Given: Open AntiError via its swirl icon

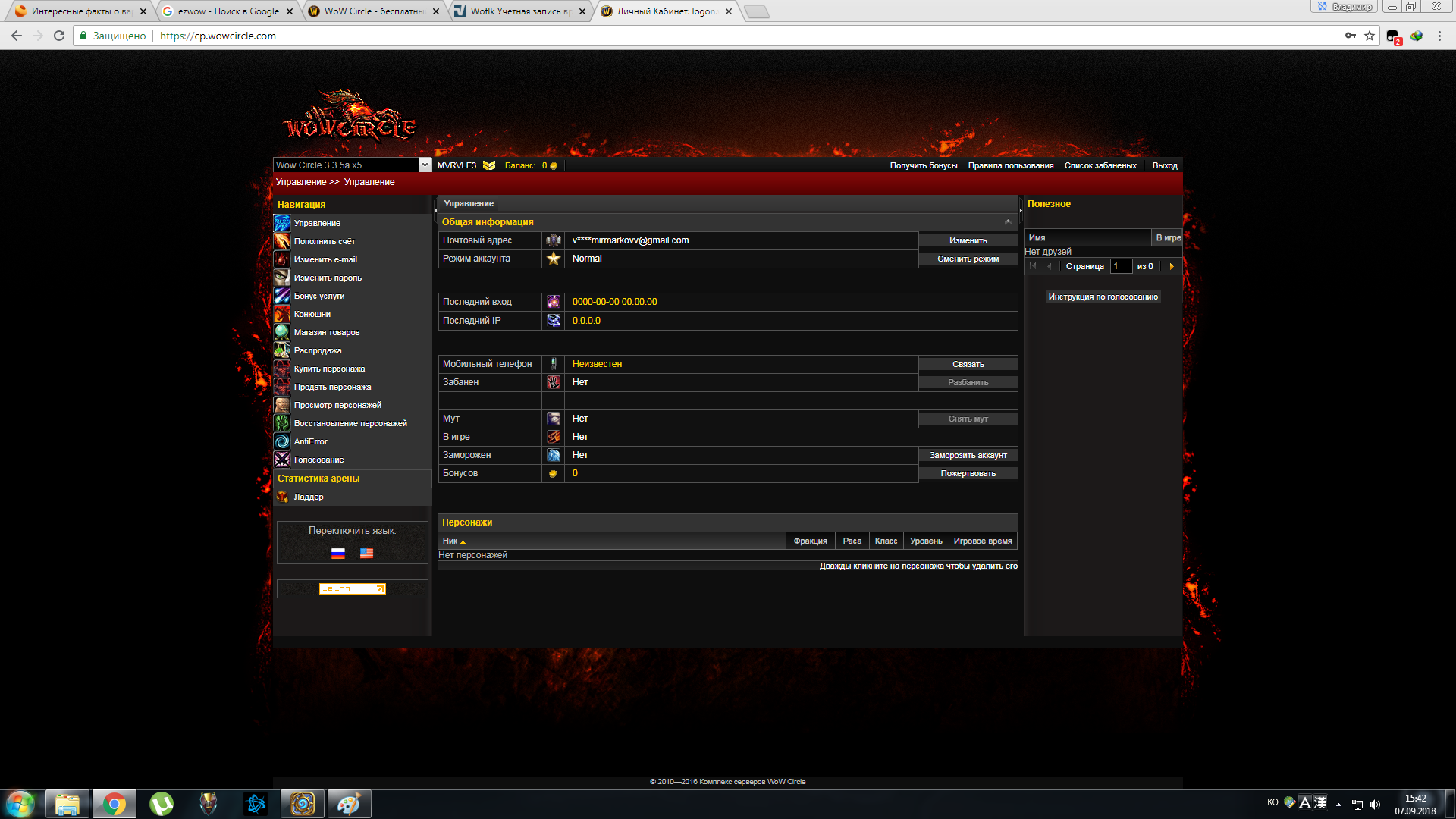Looking at the screenshot, I should 281,441.
